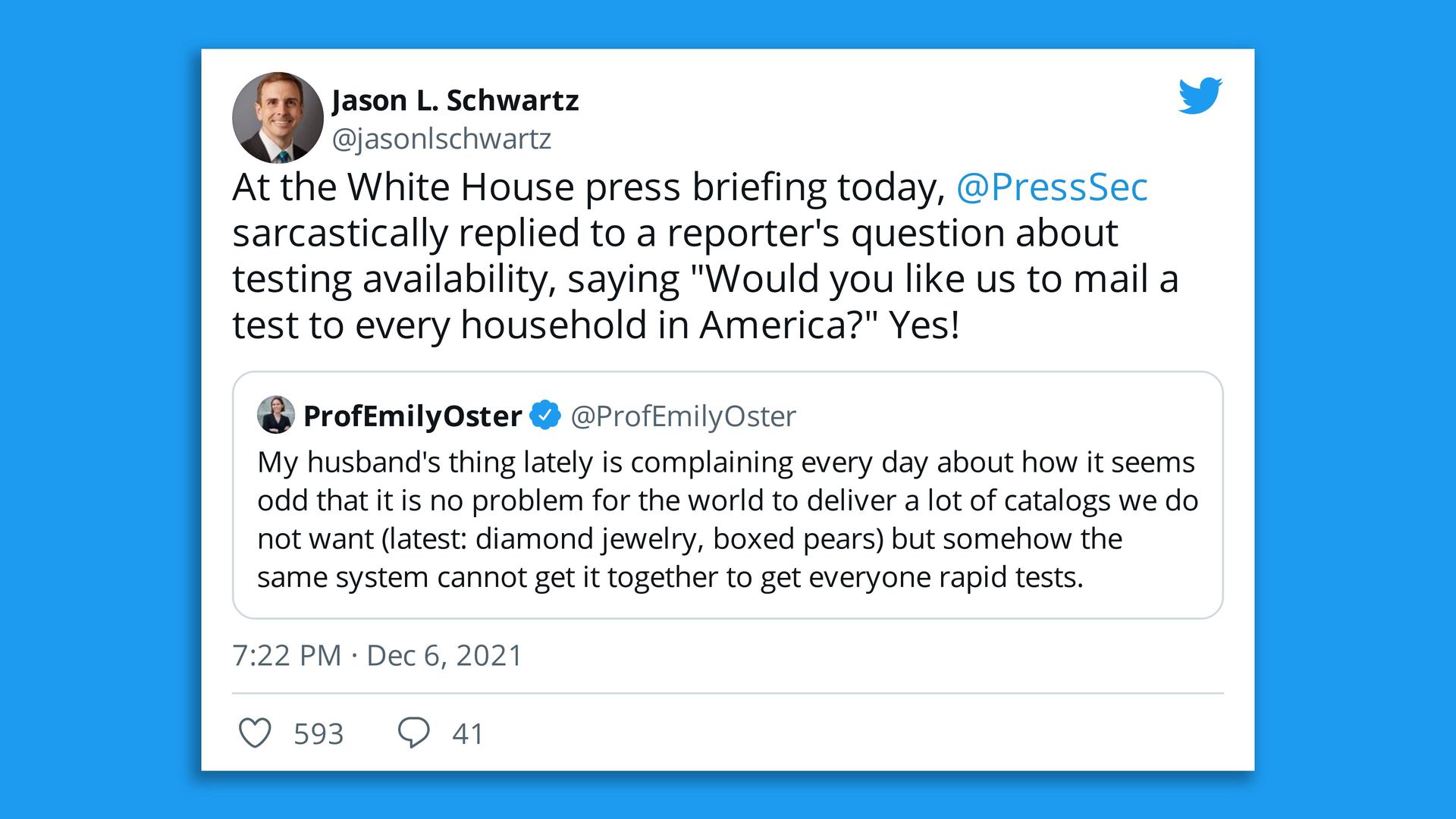Click the @jasonlschwartz handle

[441, 139]
